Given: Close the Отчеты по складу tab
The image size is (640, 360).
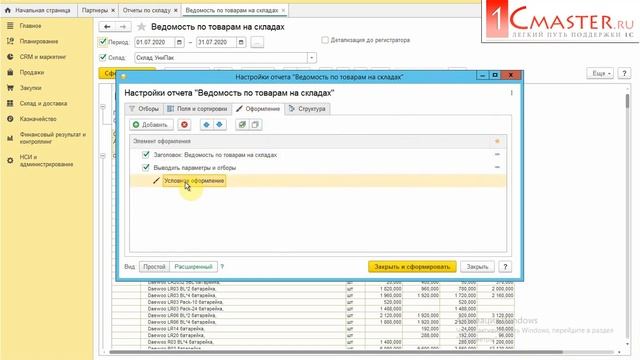Looking at the screenshot, I should pyautogui.click(x=176, y=10).
